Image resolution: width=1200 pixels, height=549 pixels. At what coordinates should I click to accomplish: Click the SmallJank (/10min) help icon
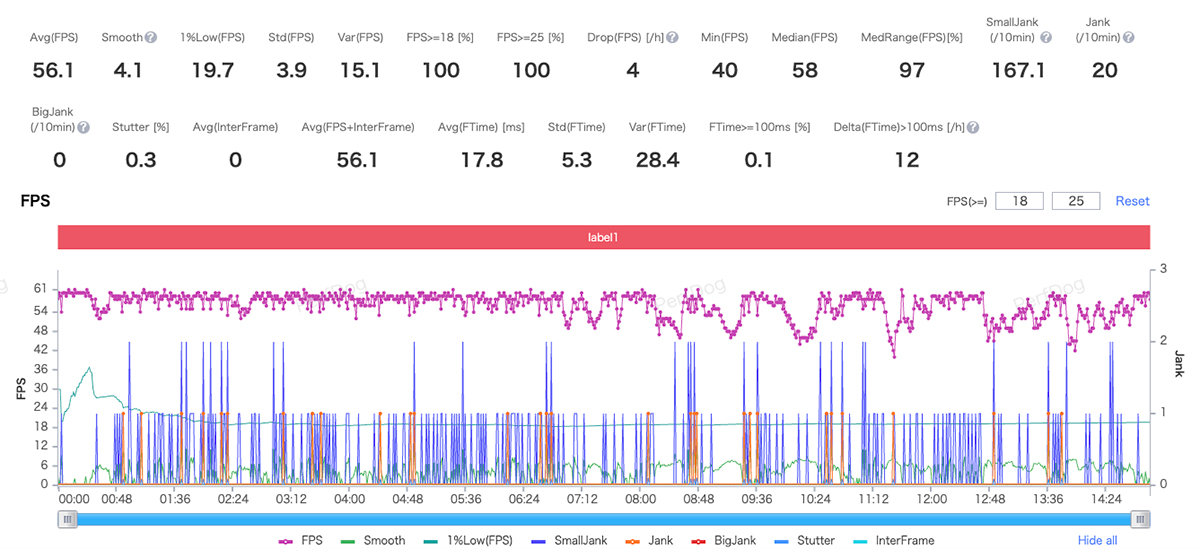(1045, 38)
